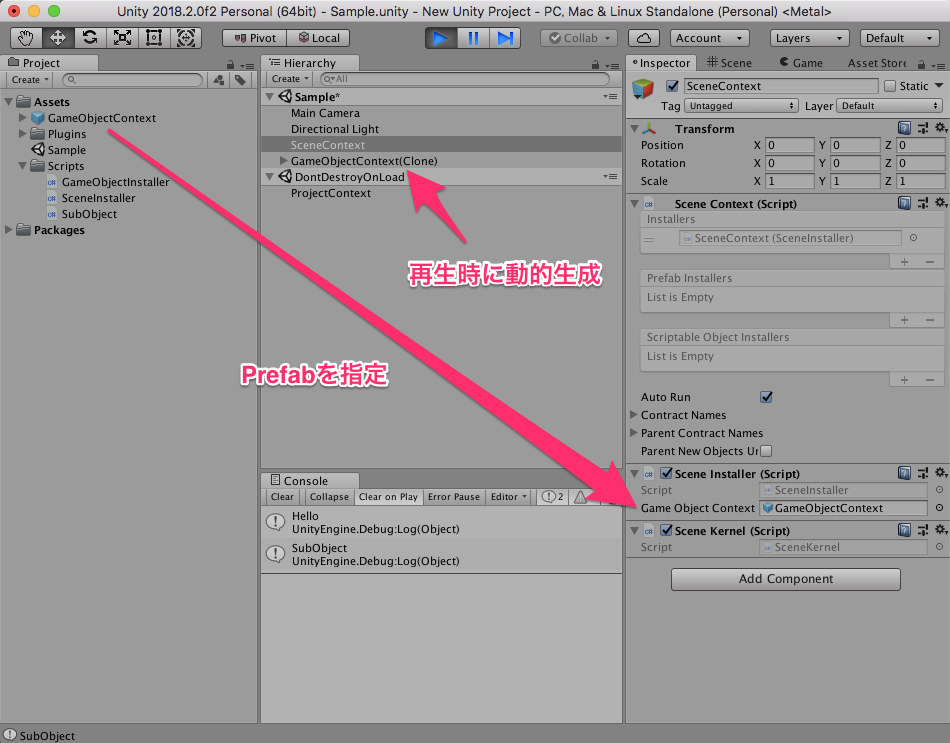Open the Collab dropdown
Screen dimensions: 950x743
pos(579,38)
